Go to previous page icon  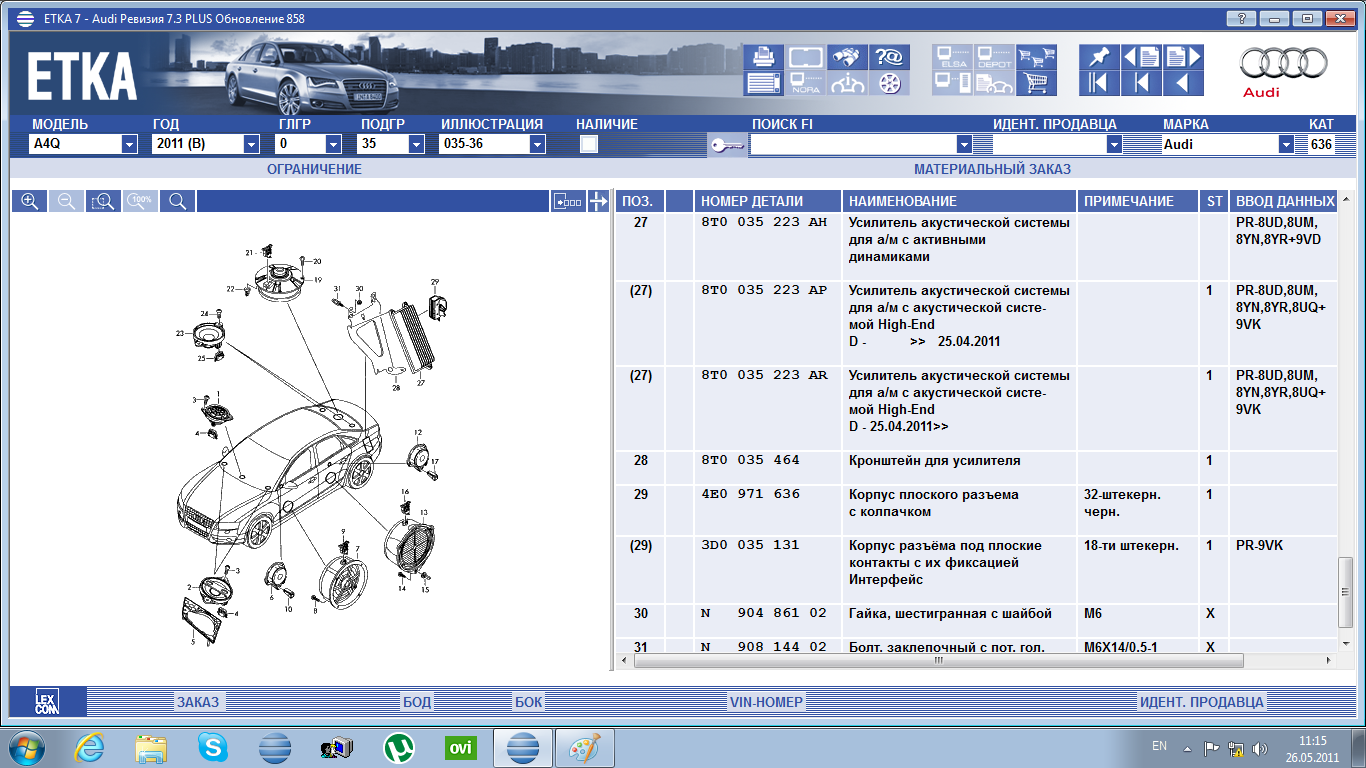[1141, 57]
